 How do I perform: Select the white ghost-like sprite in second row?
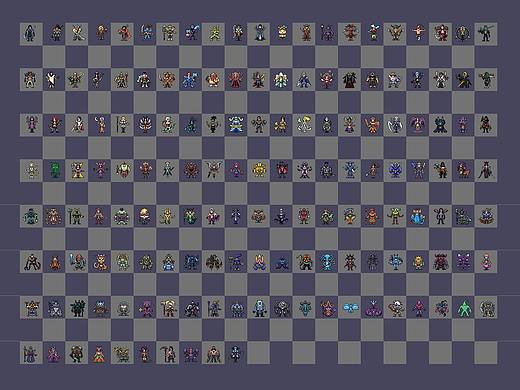(53, 79)
